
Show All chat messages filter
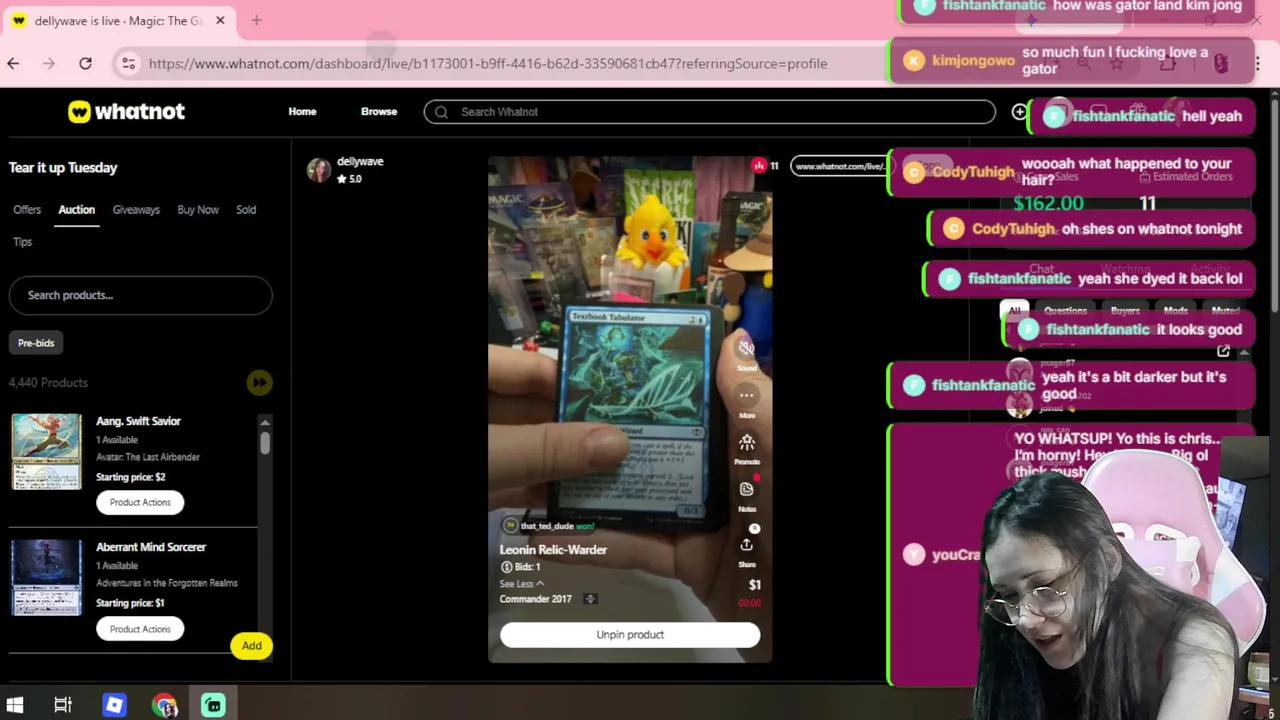1014,310
